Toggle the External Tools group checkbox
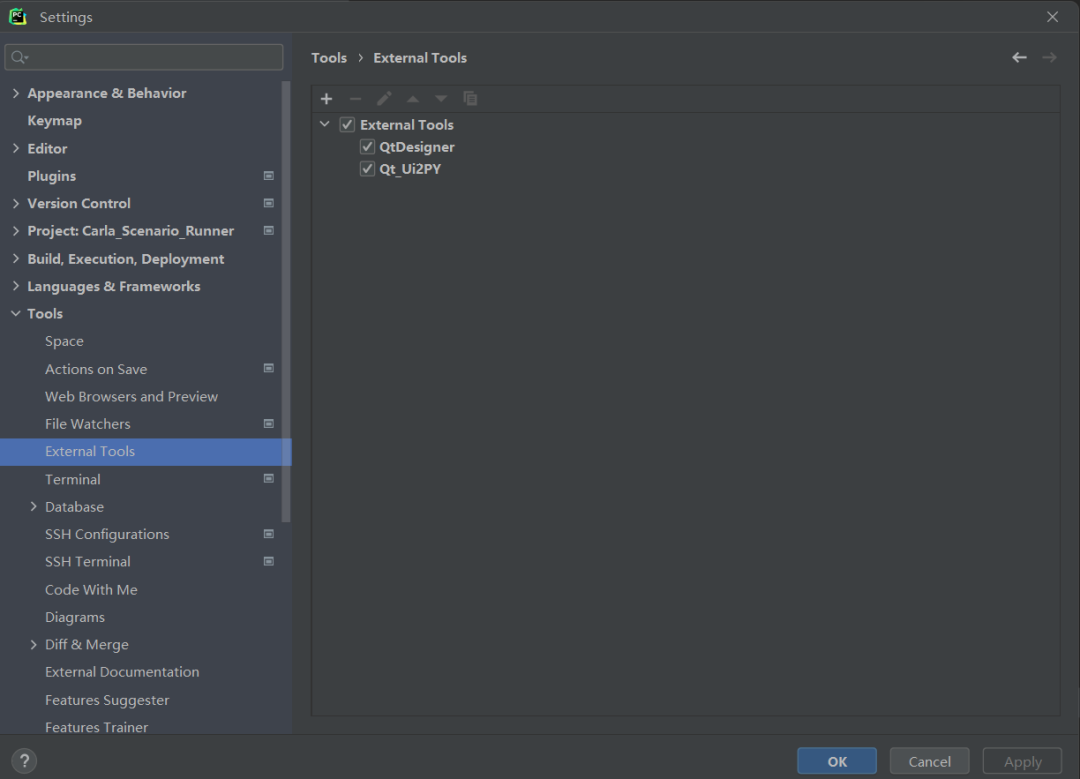1080x779 pixels. (347, 125)
